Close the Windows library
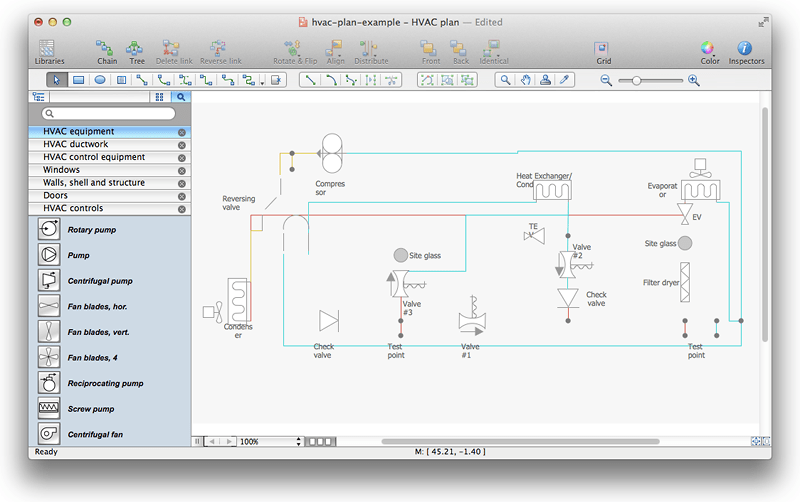Screen dimensions: 800x502 181,170
